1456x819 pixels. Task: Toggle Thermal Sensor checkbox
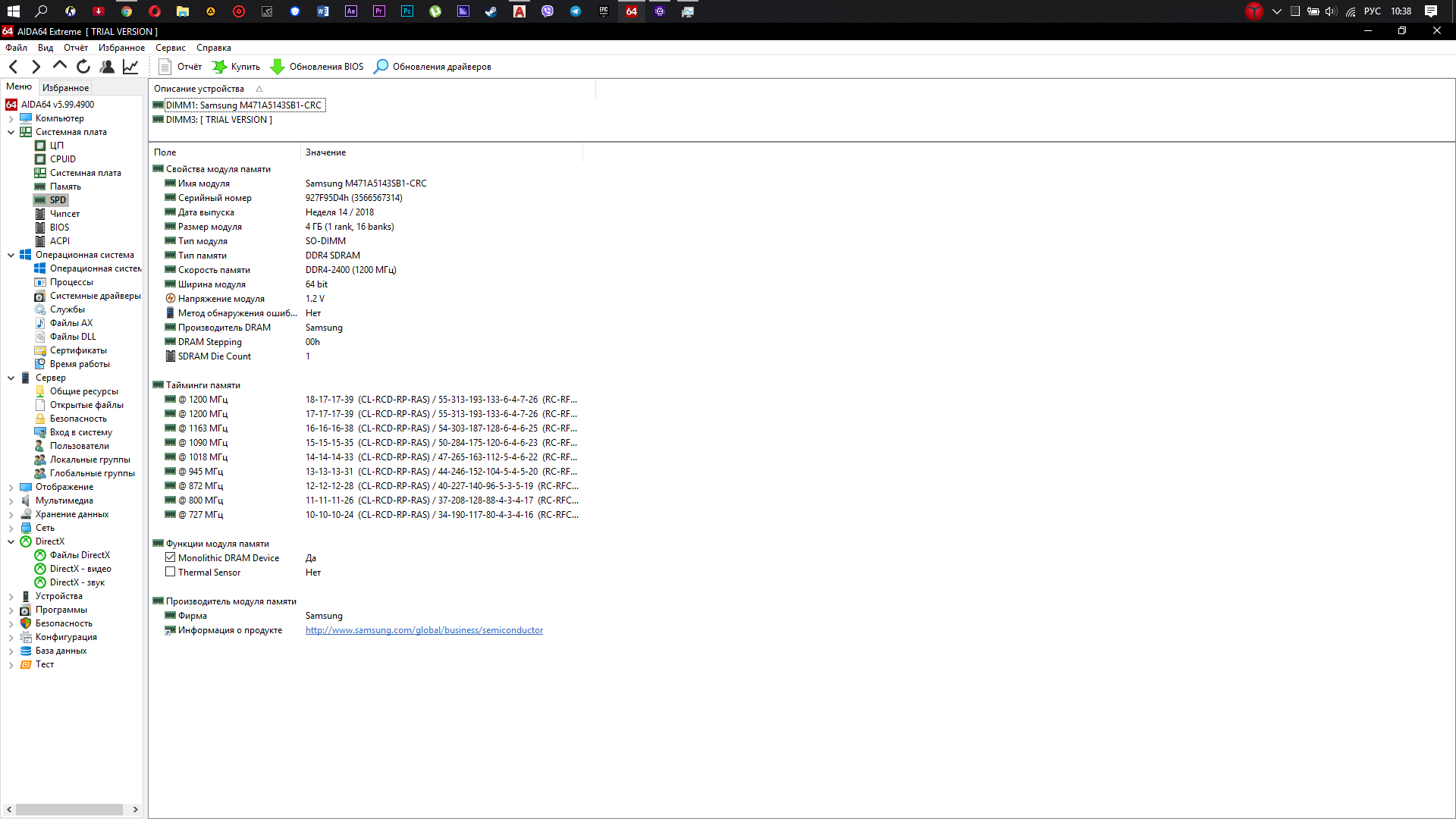pyautogui.click(x=171, y=572)
